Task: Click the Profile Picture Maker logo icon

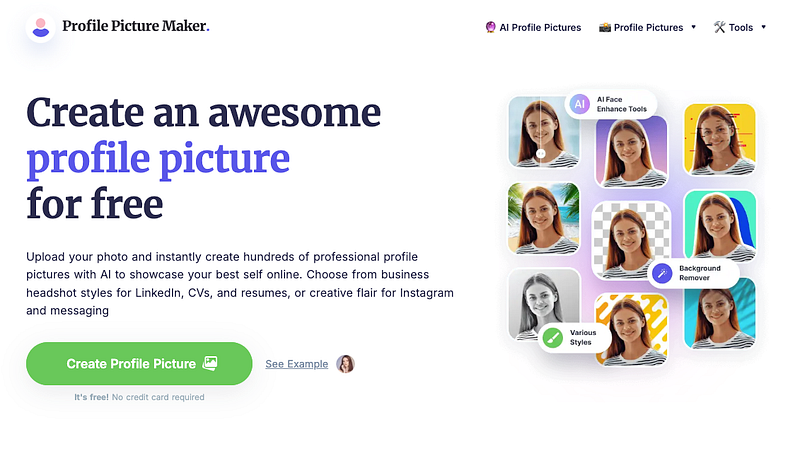Action: pyautogui.click(x=41, y=27)
